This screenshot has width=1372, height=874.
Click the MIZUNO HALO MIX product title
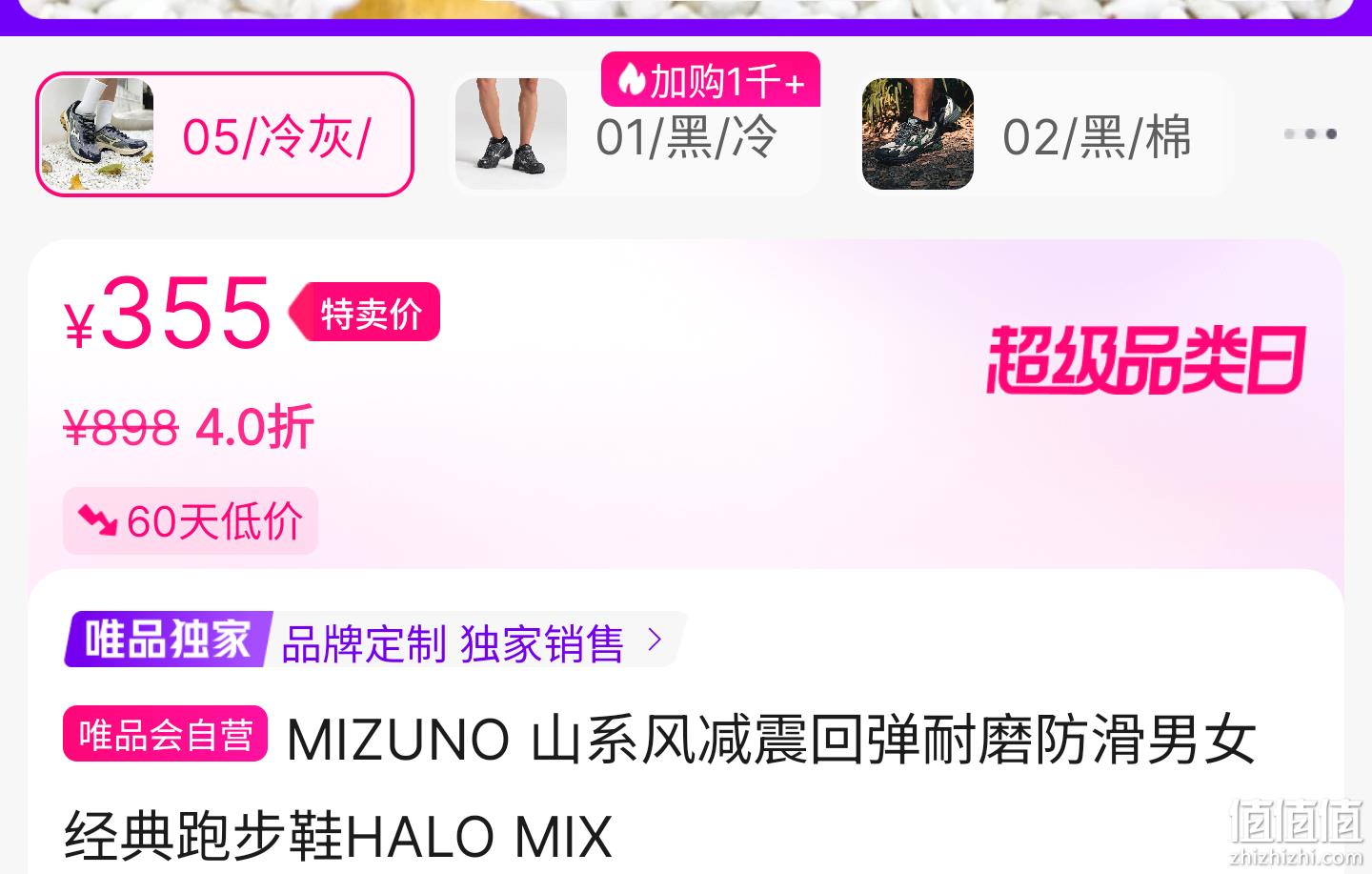point(659,788)
